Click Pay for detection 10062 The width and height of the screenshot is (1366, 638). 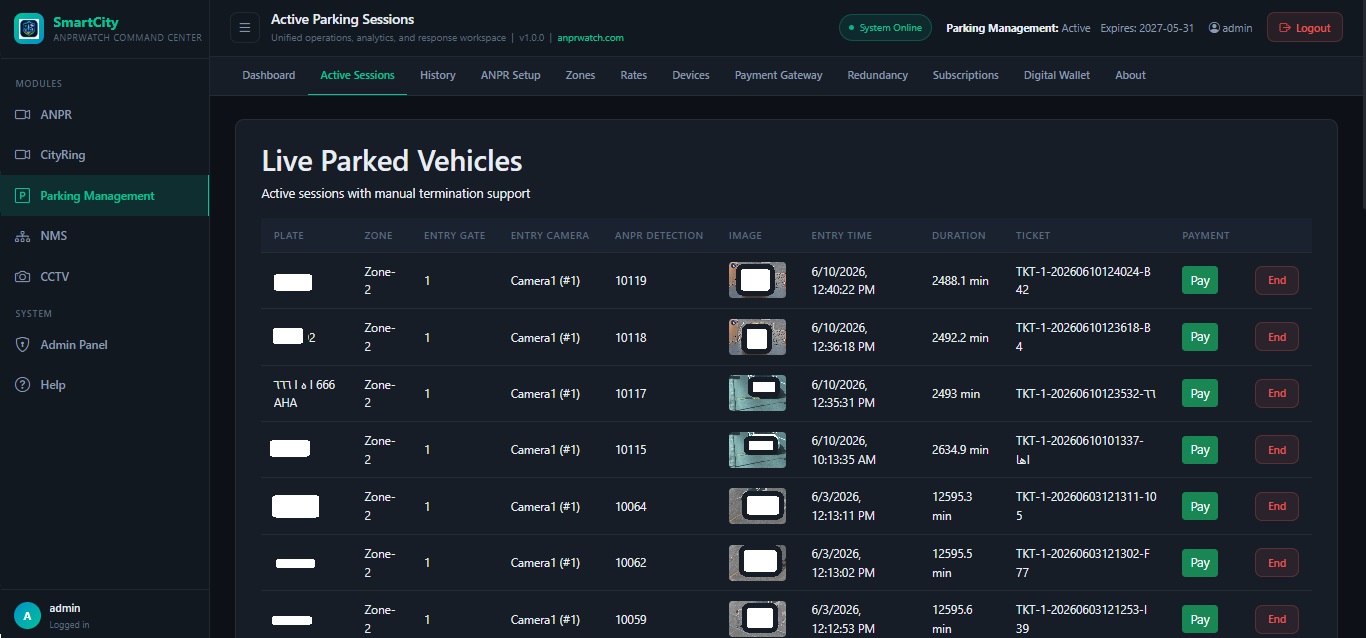coord(1200,563)
